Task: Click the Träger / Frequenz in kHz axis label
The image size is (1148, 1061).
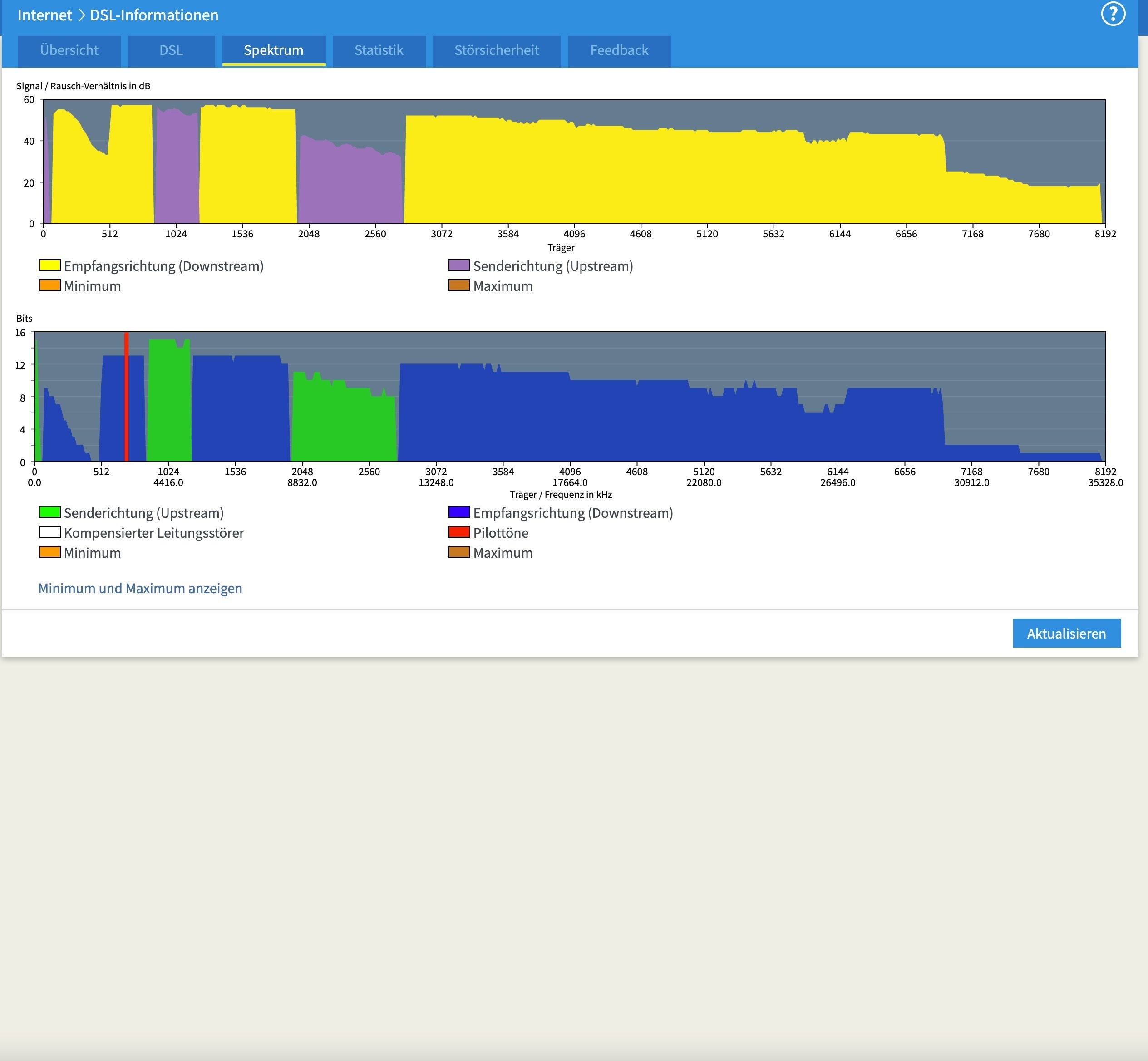Action: point(561,495)
